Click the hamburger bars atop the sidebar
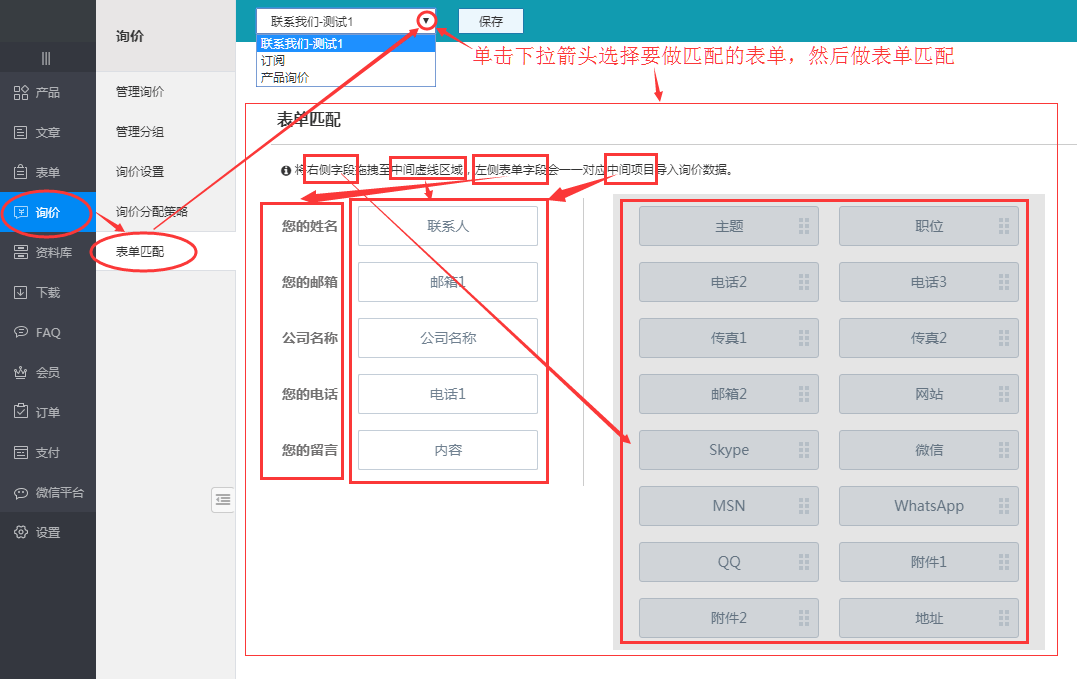 [x=46, y=58]
